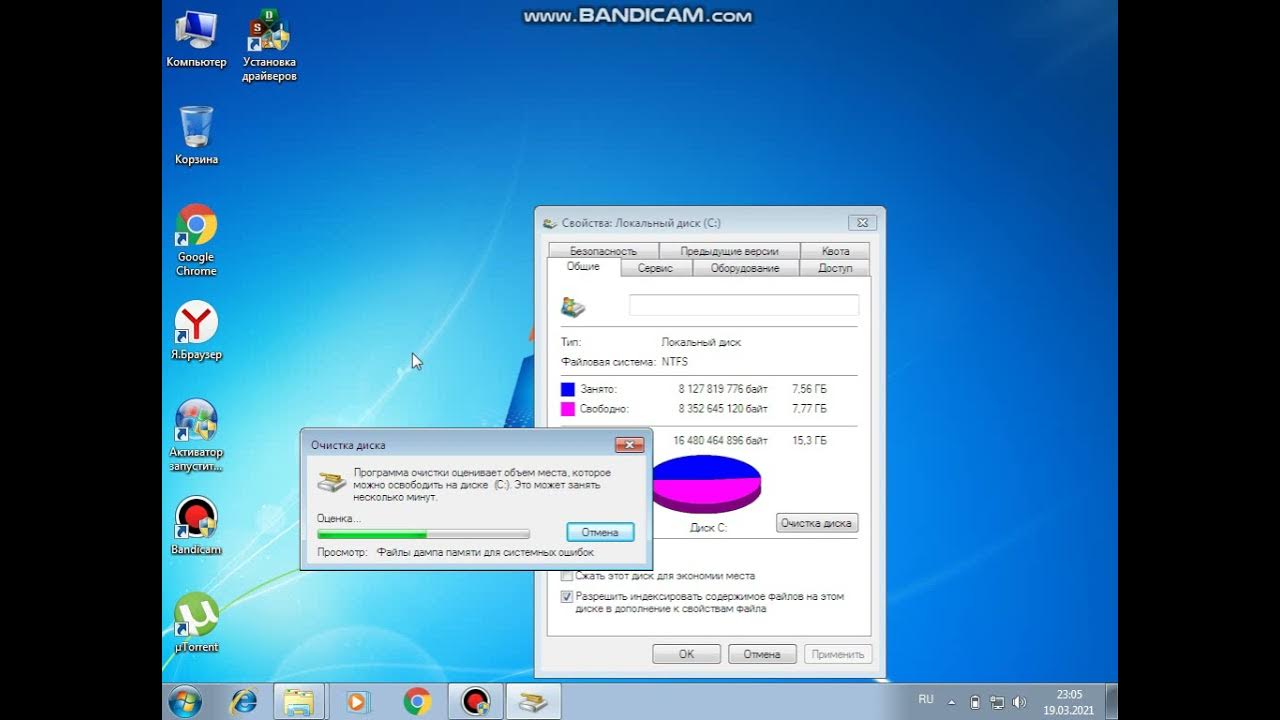Click Отмена in properties window
Screen dimensions: 1280x720
(762, 654)
